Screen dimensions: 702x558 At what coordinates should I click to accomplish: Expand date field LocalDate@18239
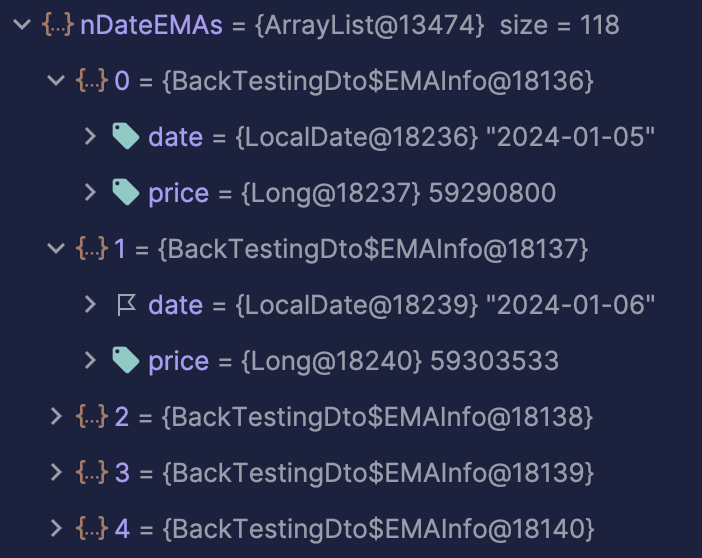tap(90, 305)
